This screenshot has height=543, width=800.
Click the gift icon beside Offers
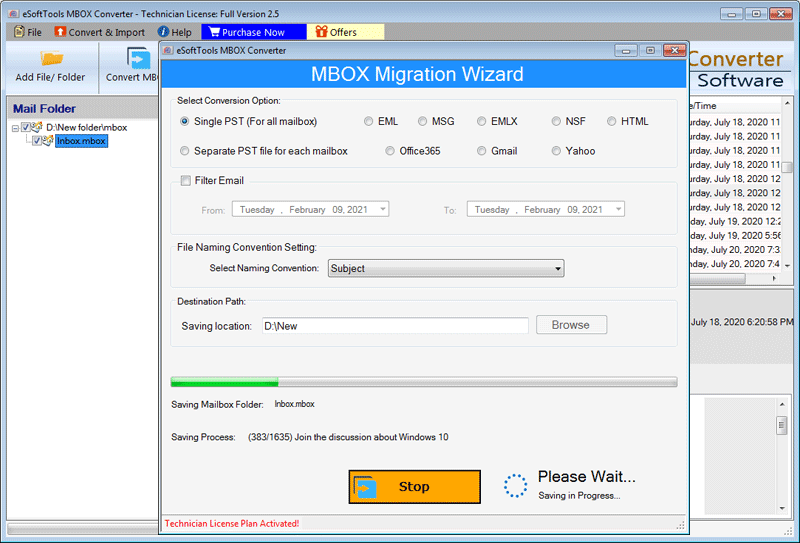click(321, 32)
